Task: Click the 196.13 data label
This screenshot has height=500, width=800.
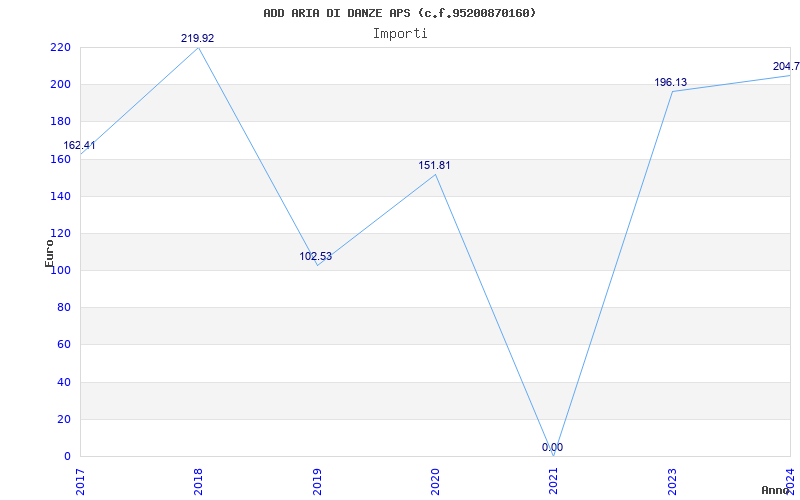Action: point(670,82)
